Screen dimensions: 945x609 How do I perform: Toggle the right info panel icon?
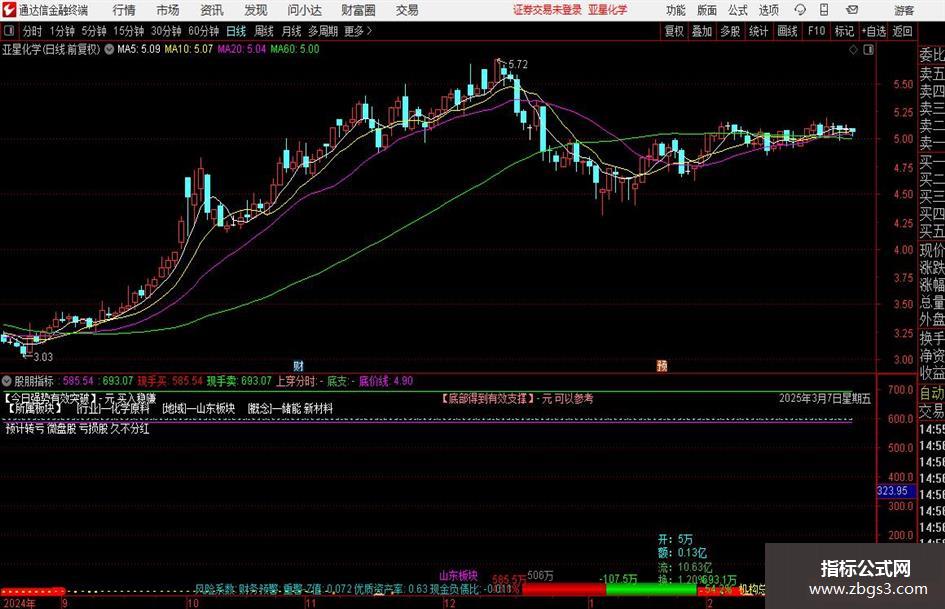pyautogui.click(x=868, y=50)
